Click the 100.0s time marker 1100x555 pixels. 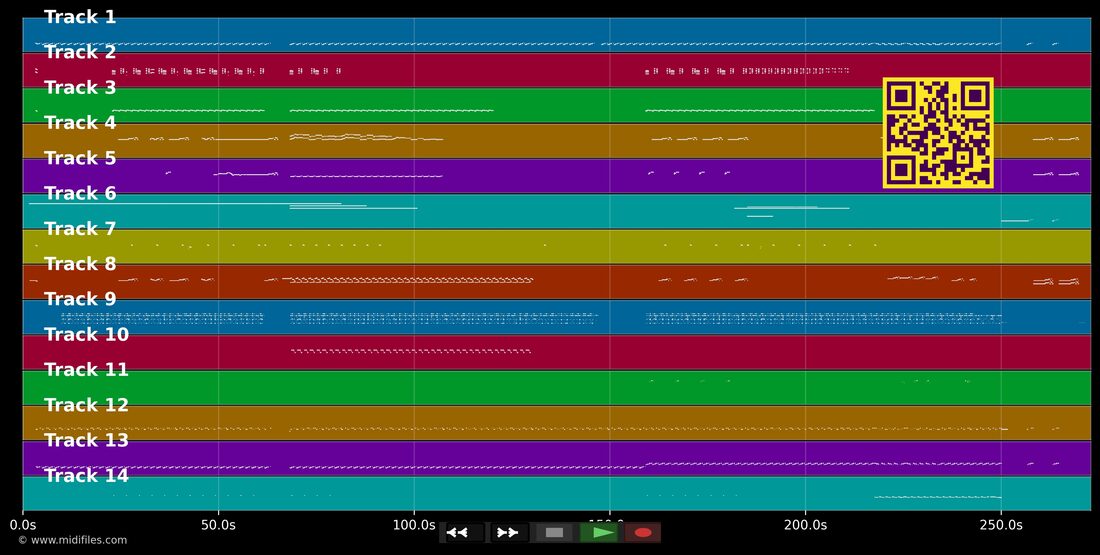point(414,525)
